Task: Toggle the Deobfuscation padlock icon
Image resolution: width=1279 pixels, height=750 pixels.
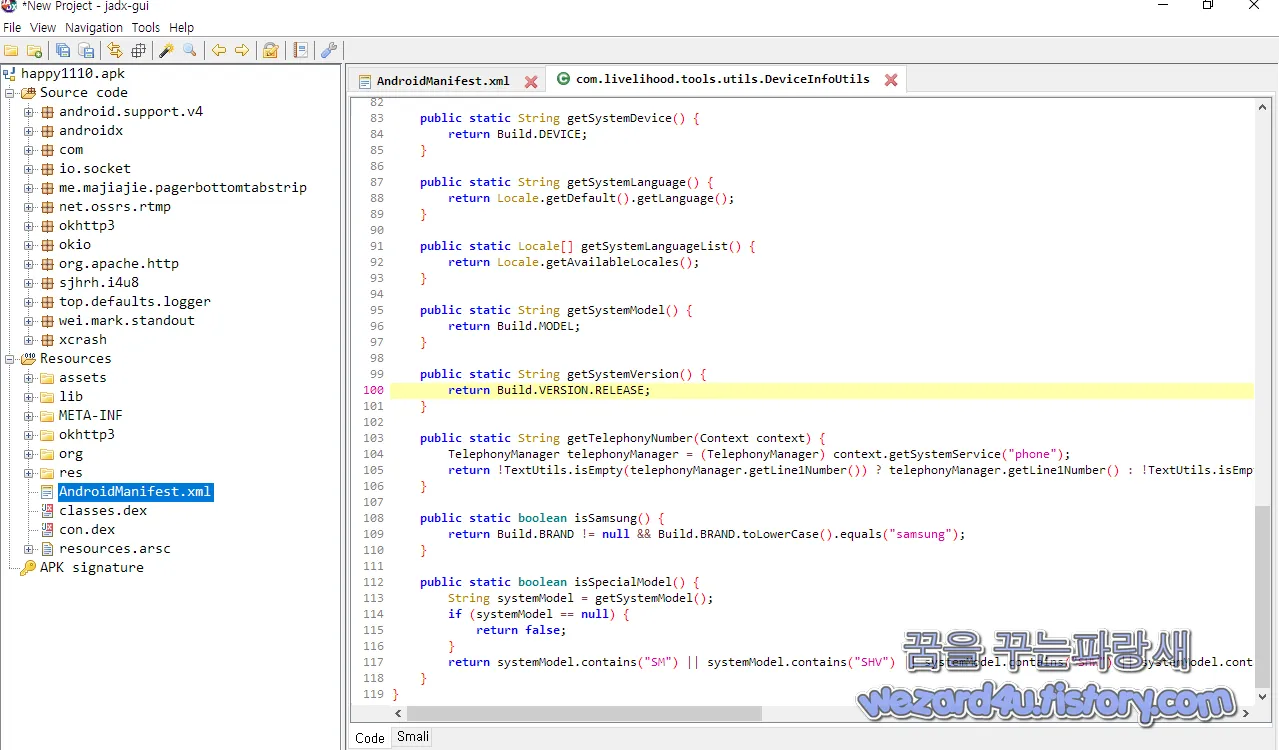Action: point(271,50)
